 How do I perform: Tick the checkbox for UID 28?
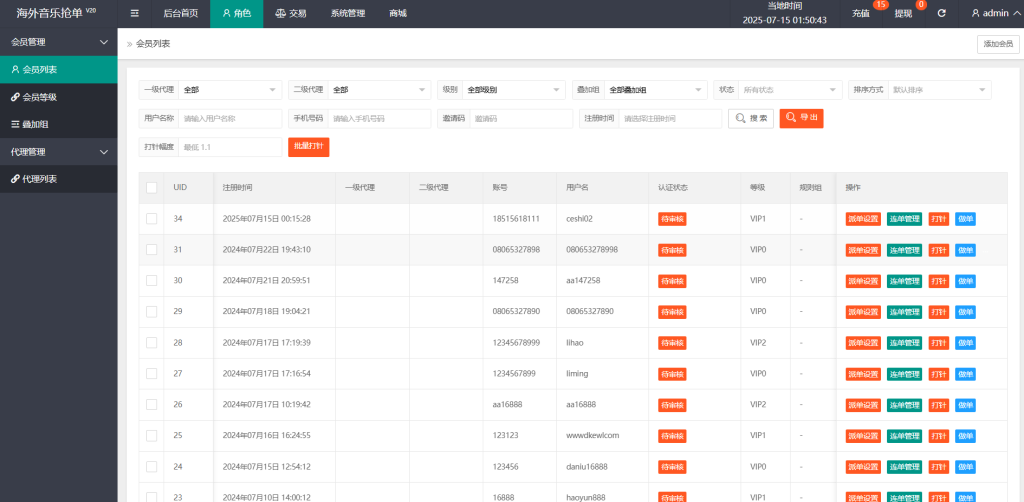pyautogui.click(x=152, y=342)
